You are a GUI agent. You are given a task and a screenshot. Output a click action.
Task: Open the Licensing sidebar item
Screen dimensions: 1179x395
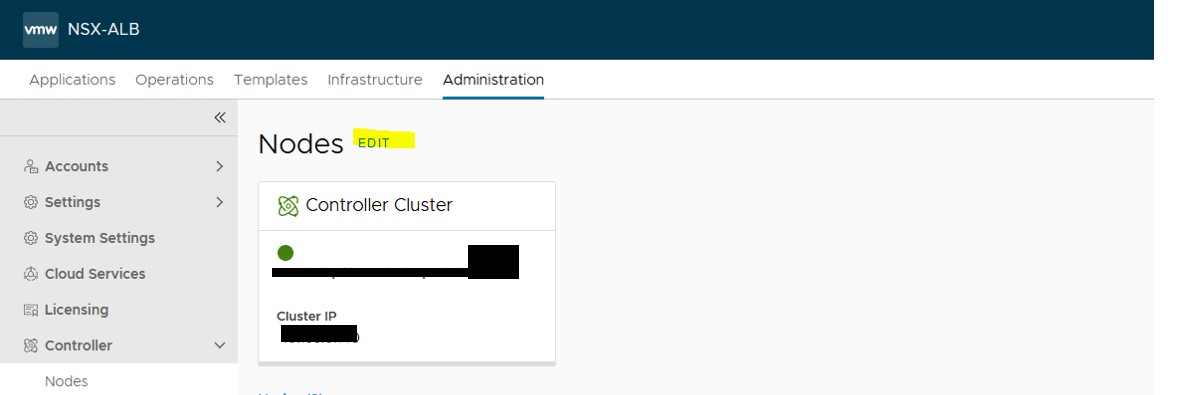76,310
